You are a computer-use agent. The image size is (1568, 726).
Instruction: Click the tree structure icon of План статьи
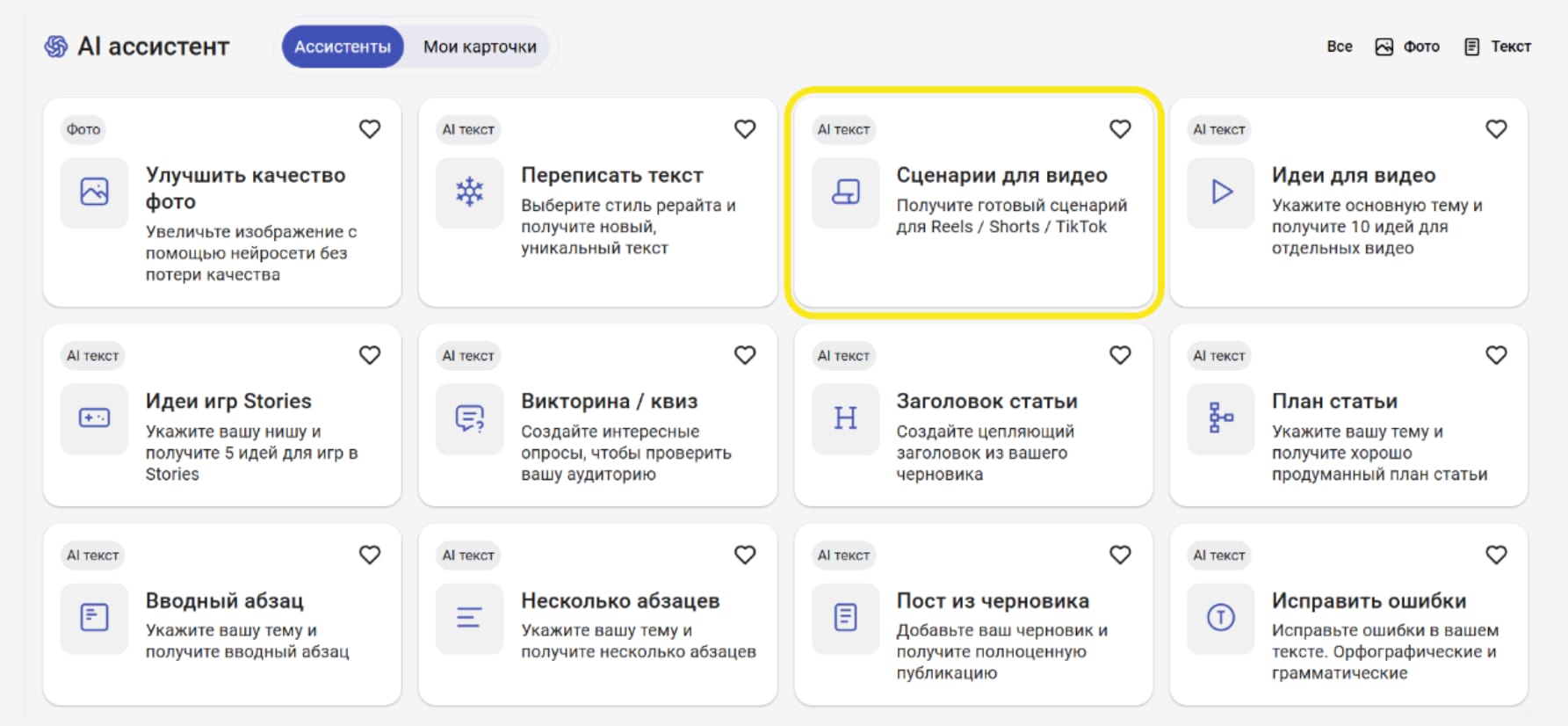pos(1221,418)
